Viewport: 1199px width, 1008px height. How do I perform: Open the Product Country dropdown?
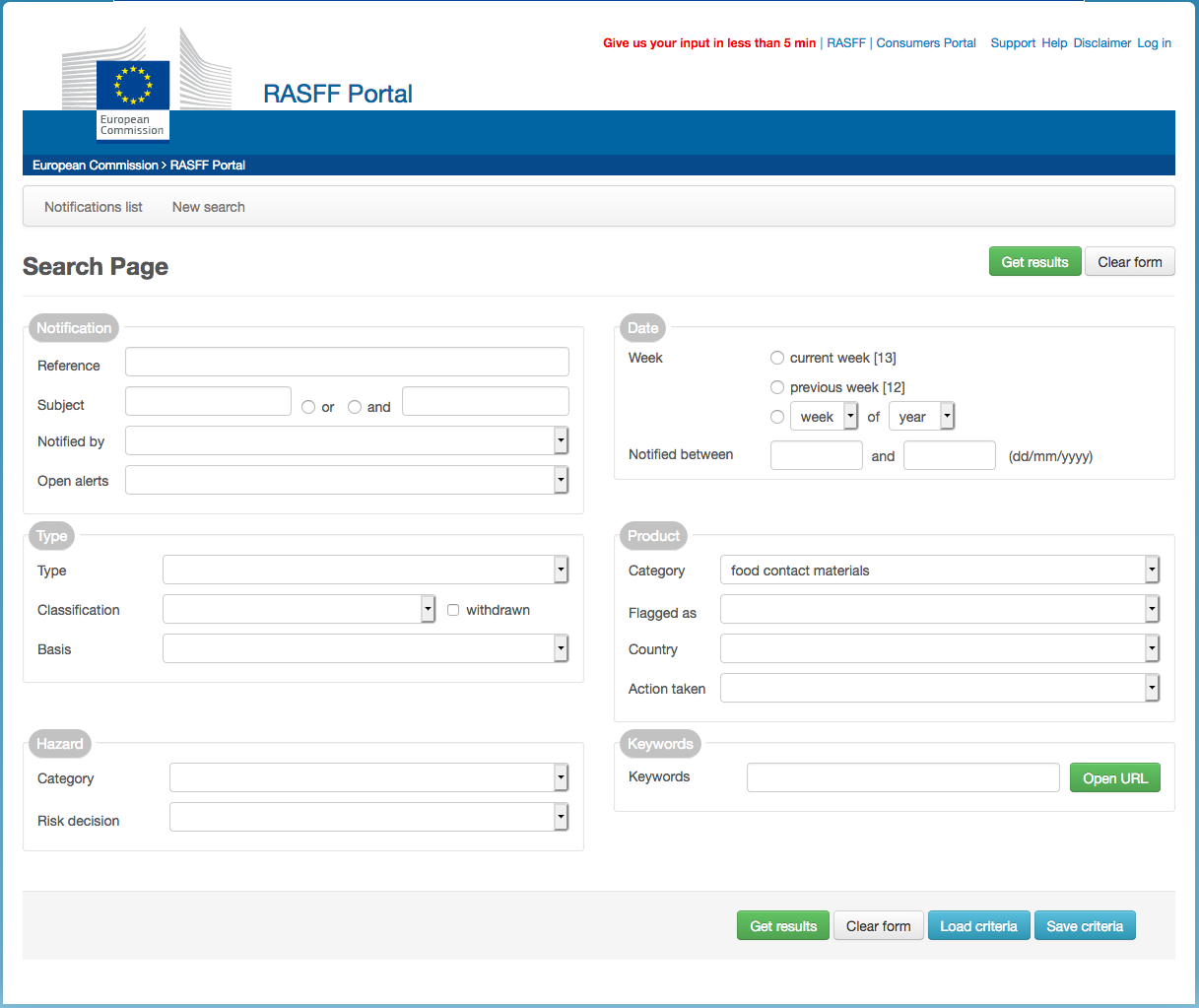[x=940, y=648]
